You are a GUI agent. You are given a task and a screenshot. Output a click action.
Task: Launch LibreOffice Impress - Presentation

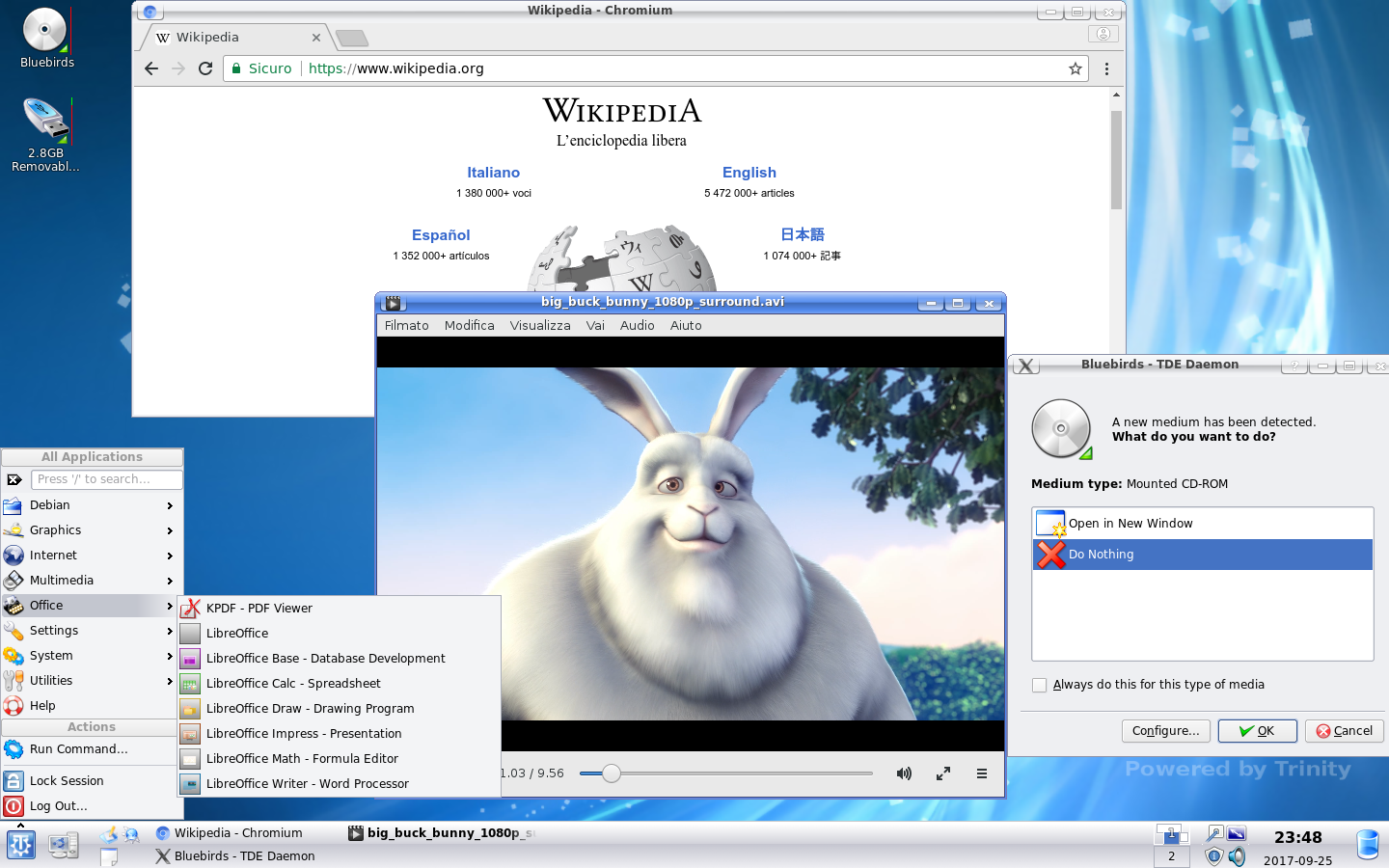coord(340,734)
